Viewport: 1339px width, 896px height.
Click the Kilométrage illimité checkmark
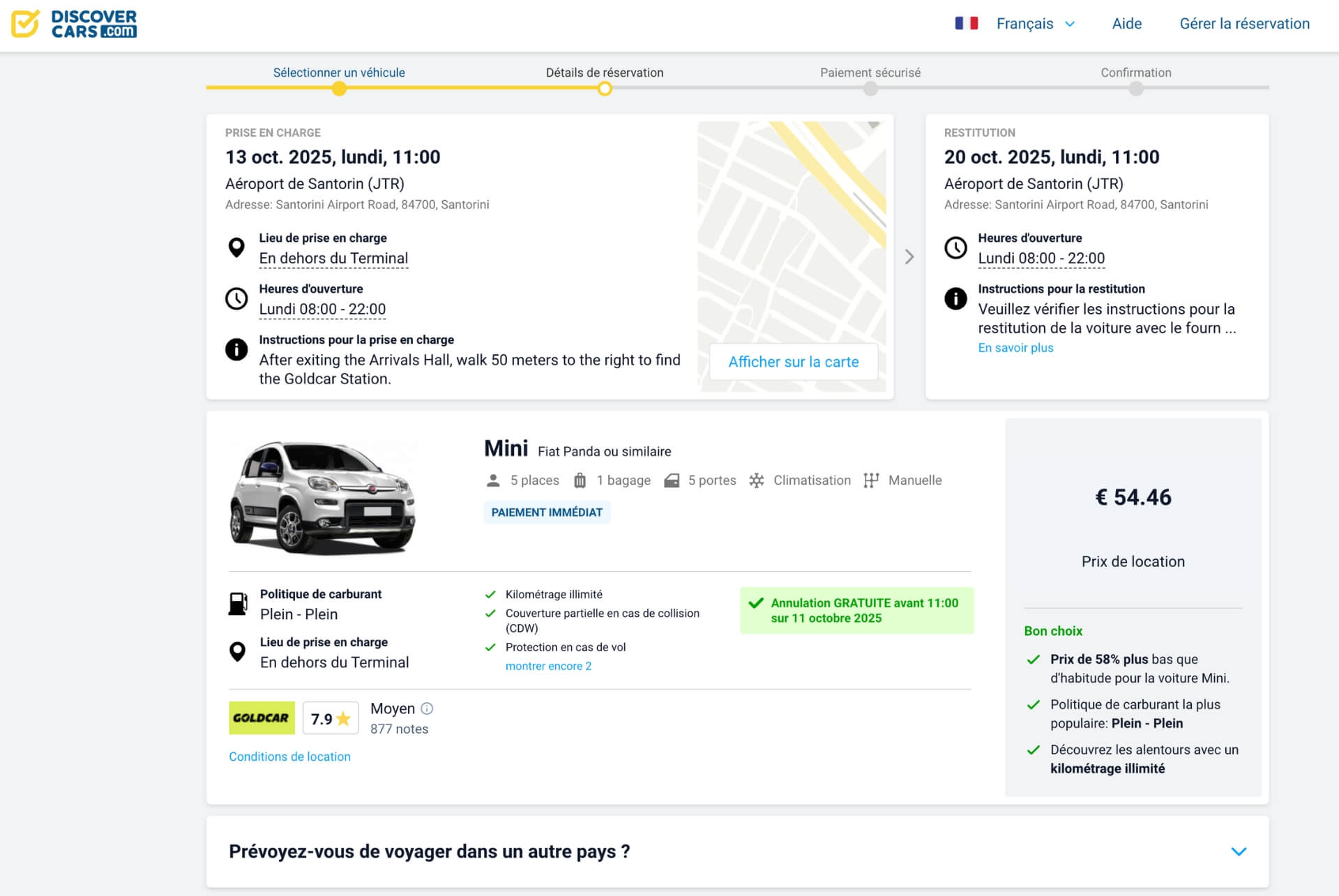pos(490,595)
